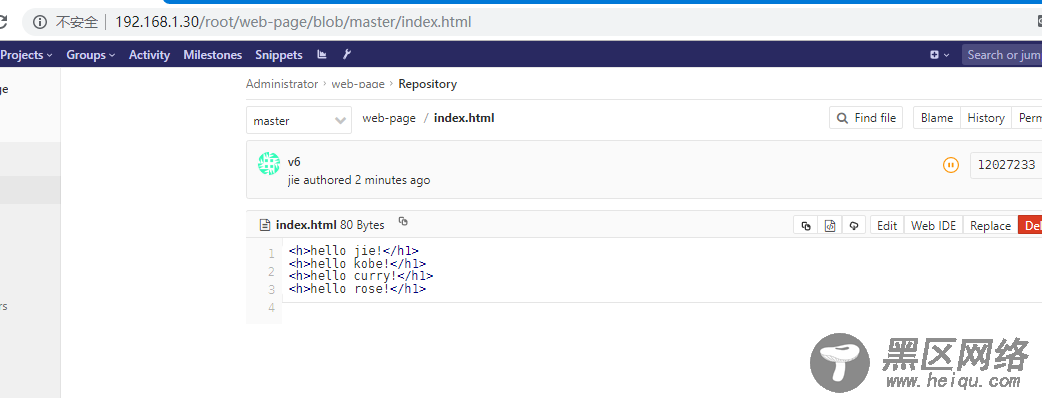
Task: Click the browser address bar URL
Action: coord(293,22)
